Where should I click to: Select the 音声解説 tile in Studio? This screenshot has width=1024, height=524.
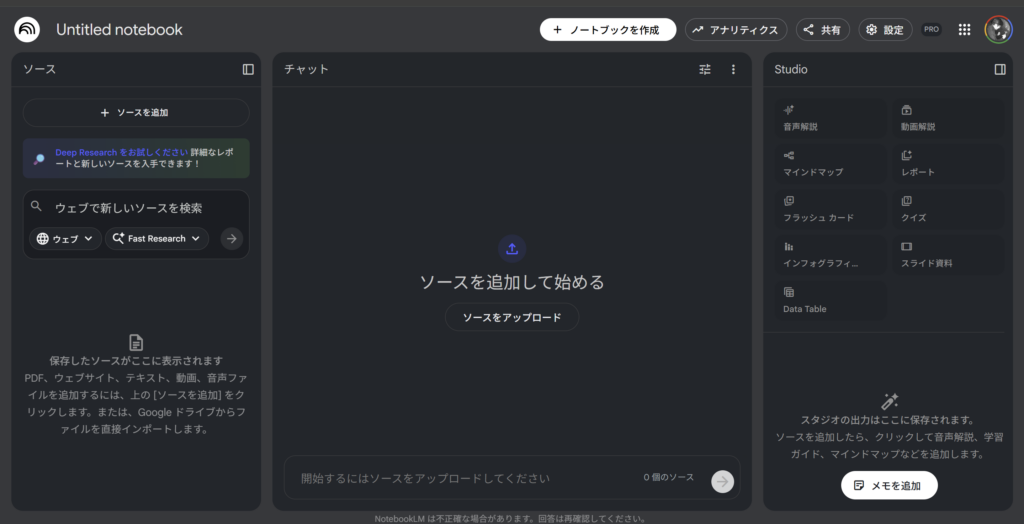click(x=829, y=118)
